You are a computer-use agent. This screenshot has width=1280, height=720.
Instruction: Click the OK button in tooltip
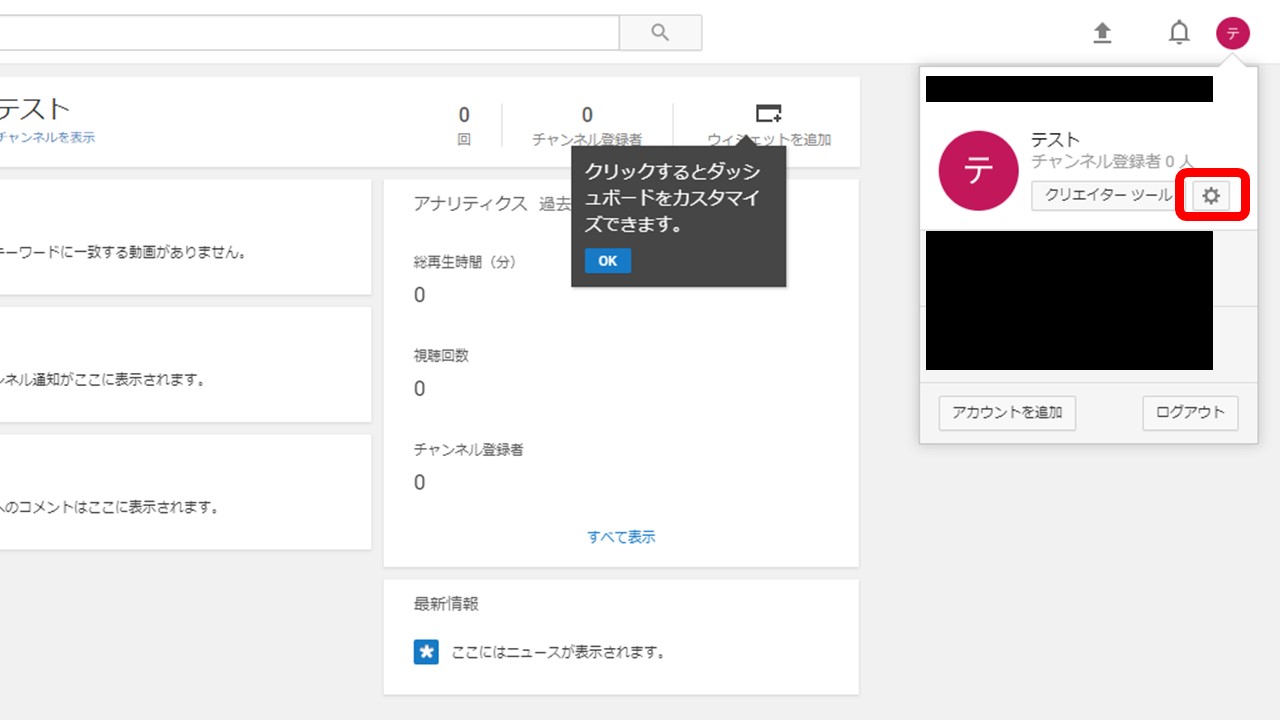608,260
